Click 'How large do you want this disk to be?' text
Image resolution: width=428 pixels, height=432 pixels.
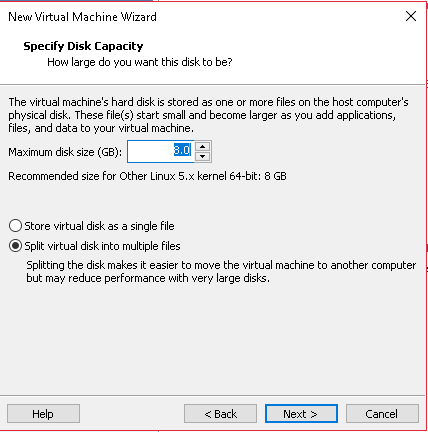click(x=140, y=62)
